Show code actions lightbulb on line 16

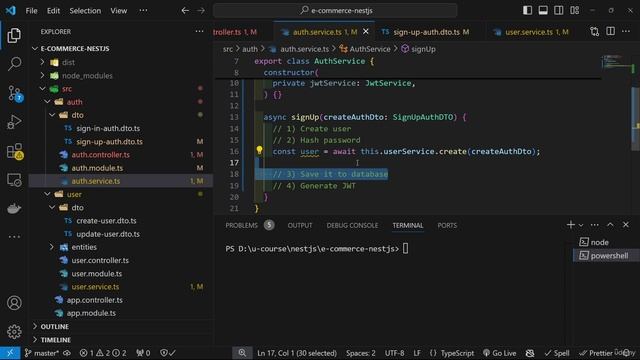259,150
